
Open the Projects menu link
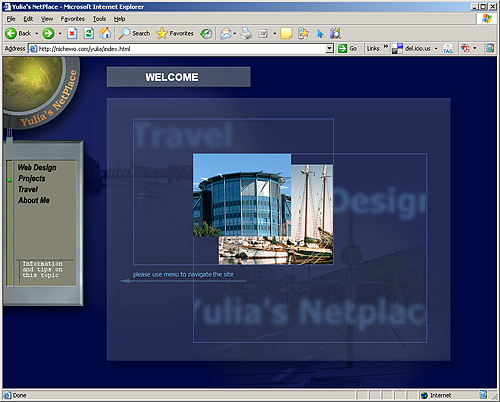point(32,178)
